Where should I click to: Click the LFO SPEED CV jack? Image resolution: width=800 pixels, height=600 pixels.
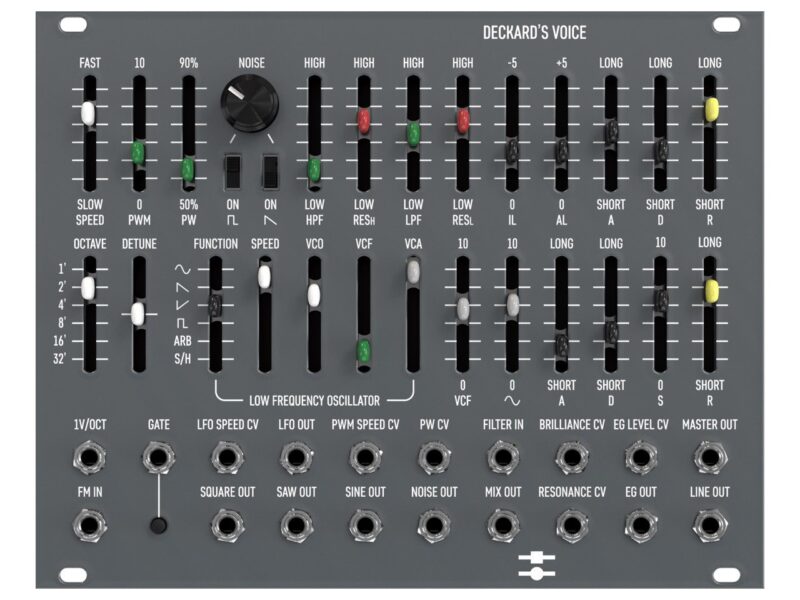click(227, 457)
